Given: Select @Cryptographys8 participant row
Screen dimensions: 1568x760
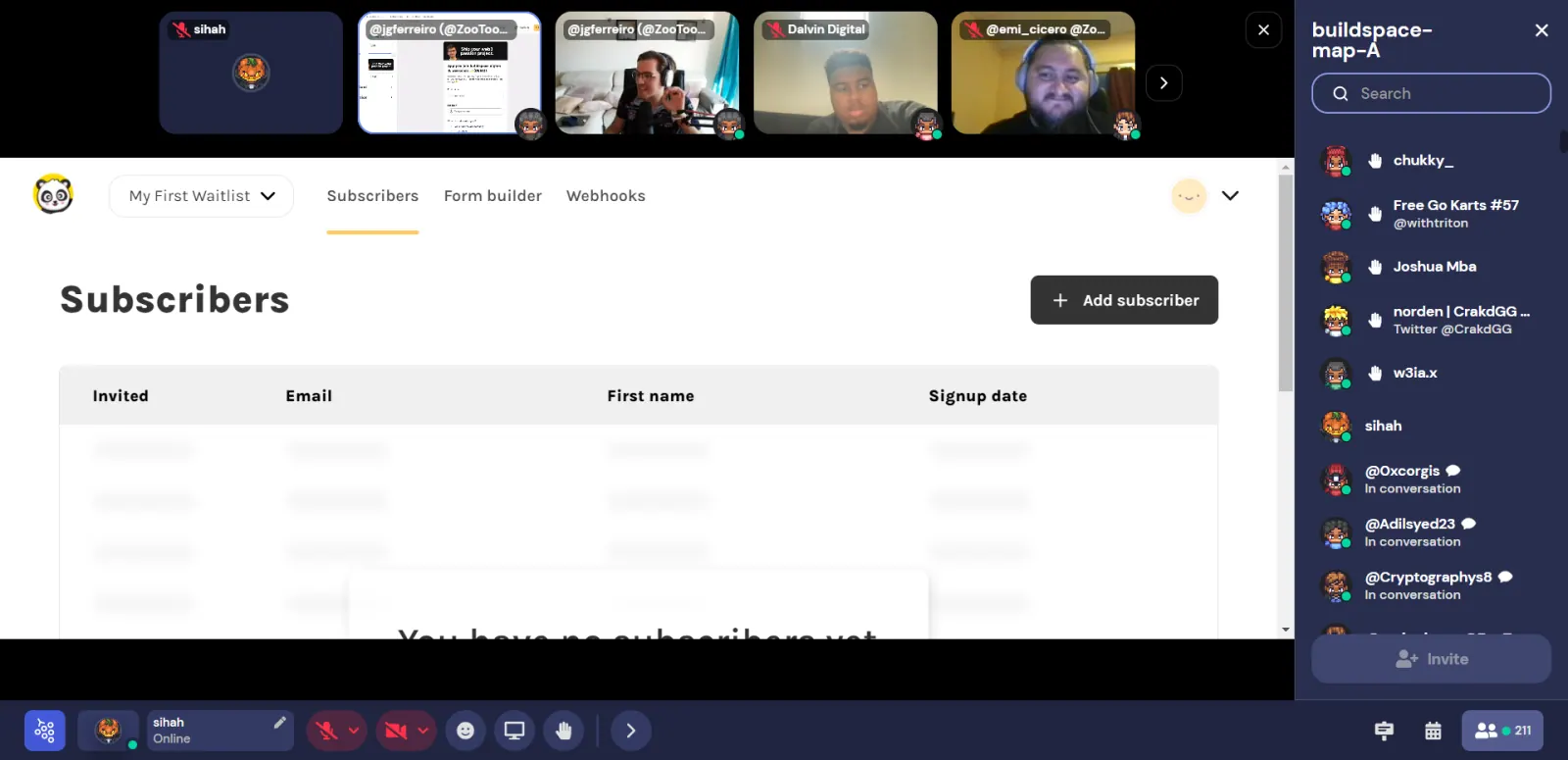Looking at the screenshot, I should [1431, 585].
